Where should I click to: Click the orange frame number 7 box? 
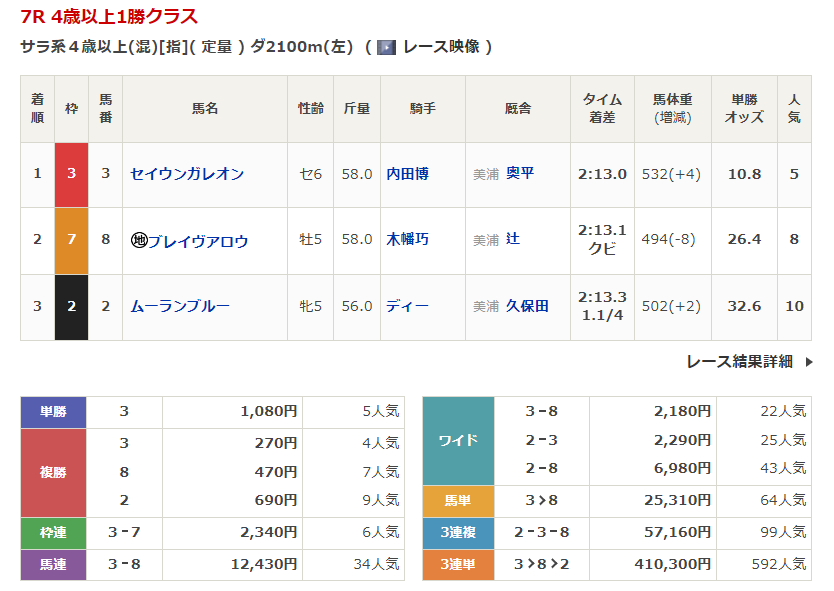coord(71,240)
